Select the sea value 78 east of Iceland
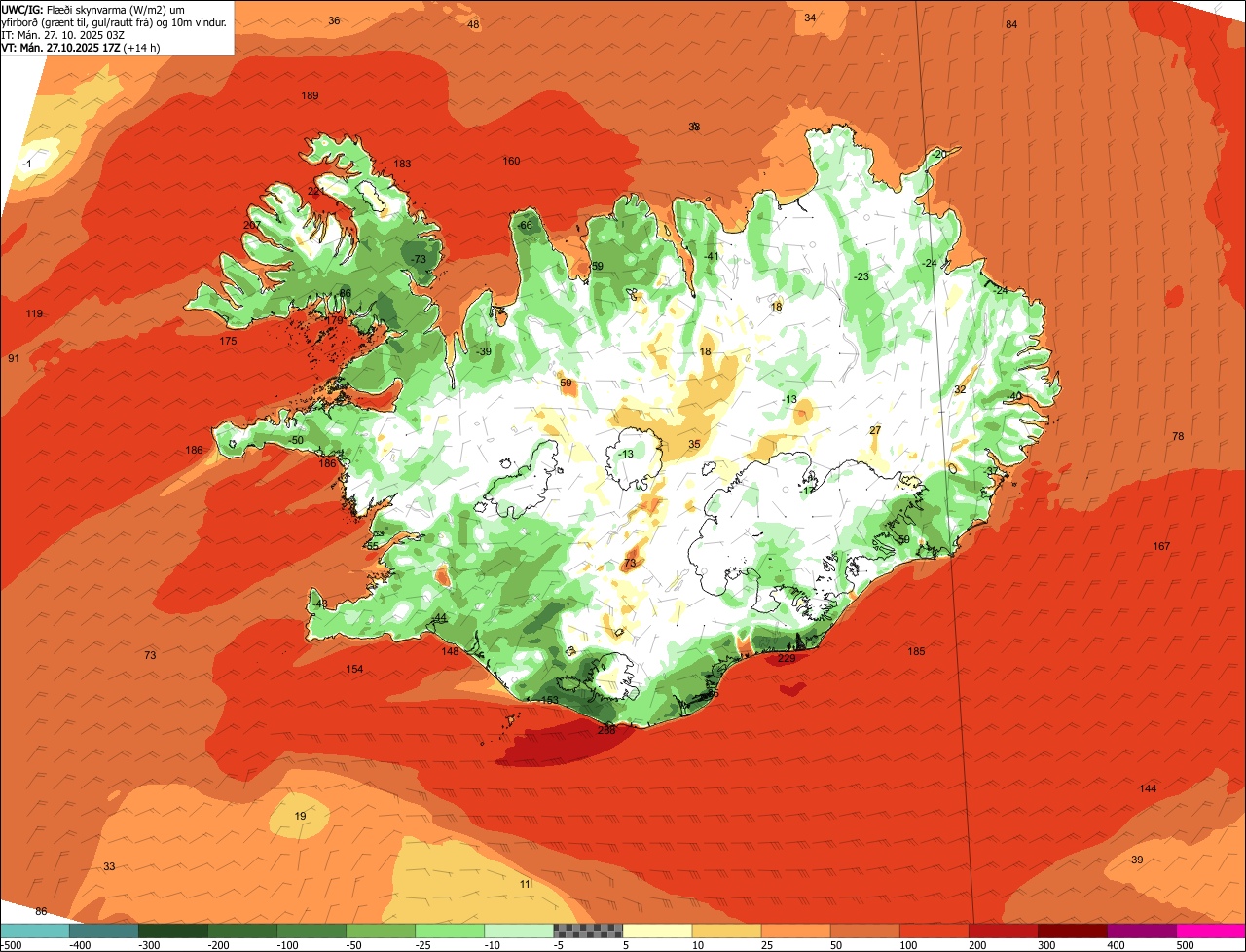1246x952 pixels. [x=1178, y=437]
